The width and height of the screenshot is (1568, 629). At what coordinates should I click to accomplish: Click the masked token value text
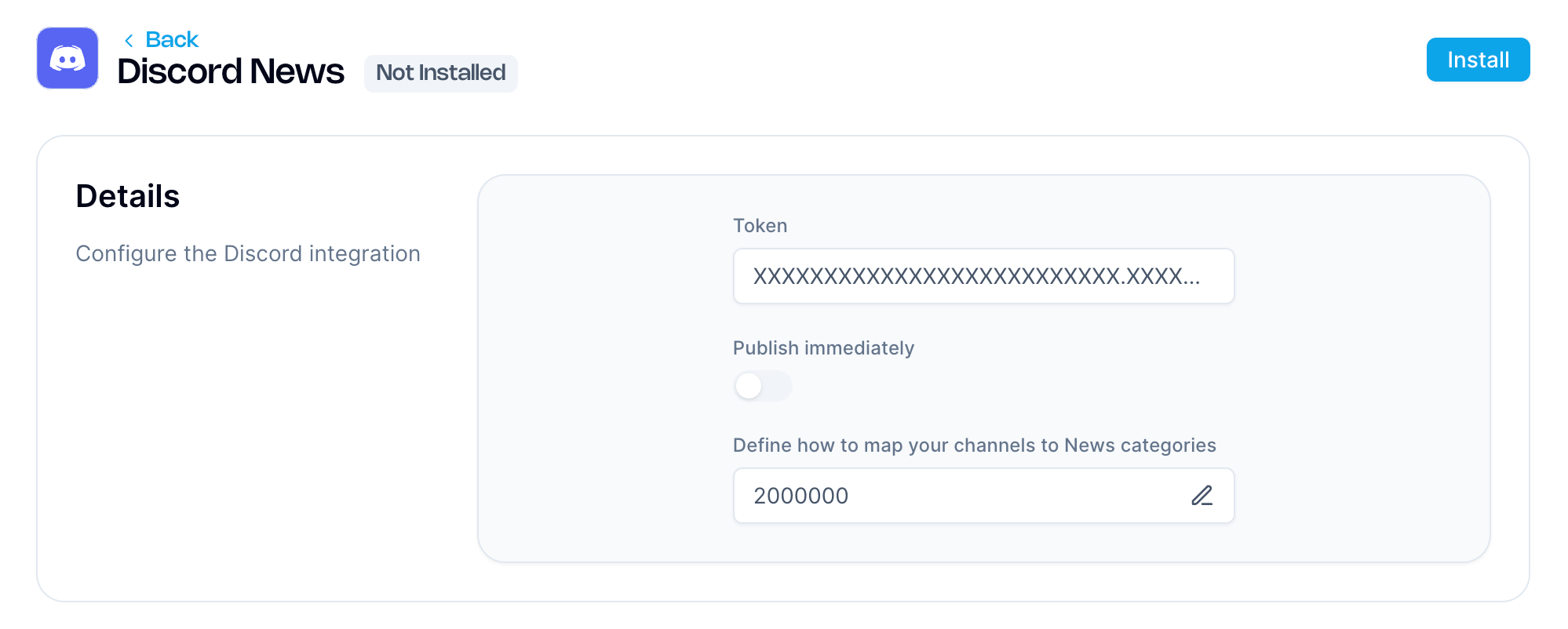point(975,276)
